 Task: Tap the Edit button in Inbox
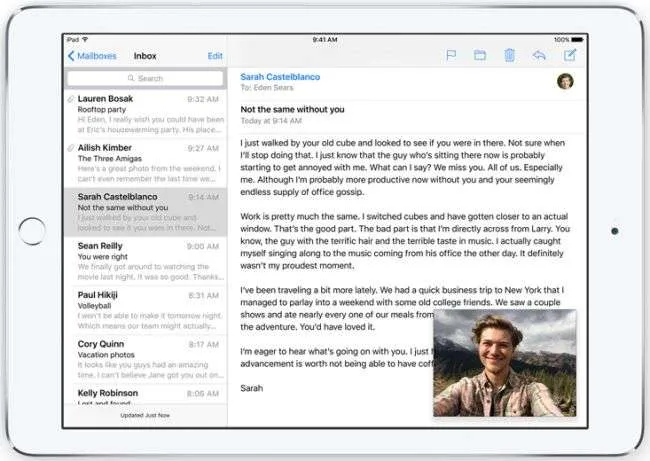click(x=215, y=56)
